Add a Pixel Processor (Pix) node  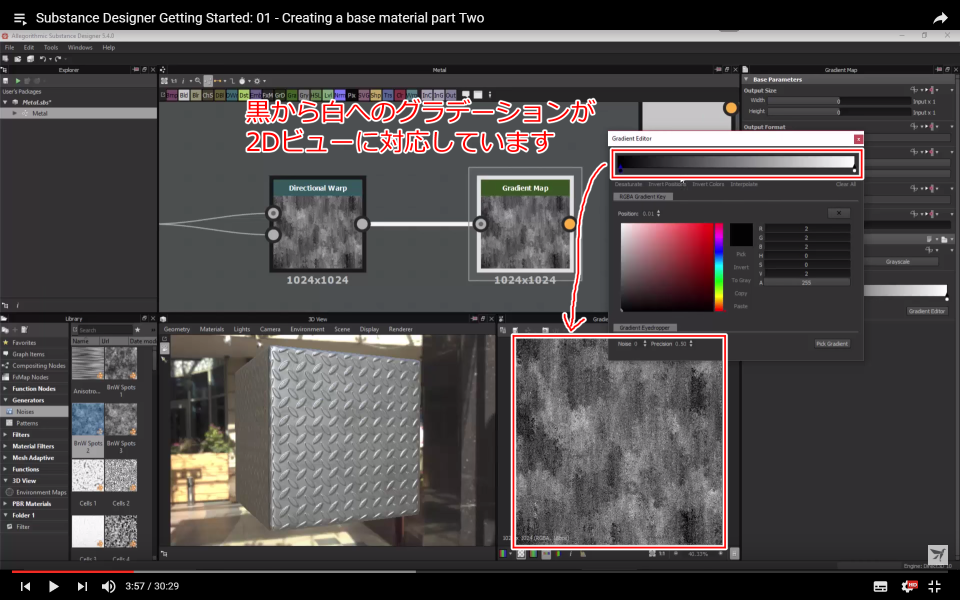[x=352, y=96]
